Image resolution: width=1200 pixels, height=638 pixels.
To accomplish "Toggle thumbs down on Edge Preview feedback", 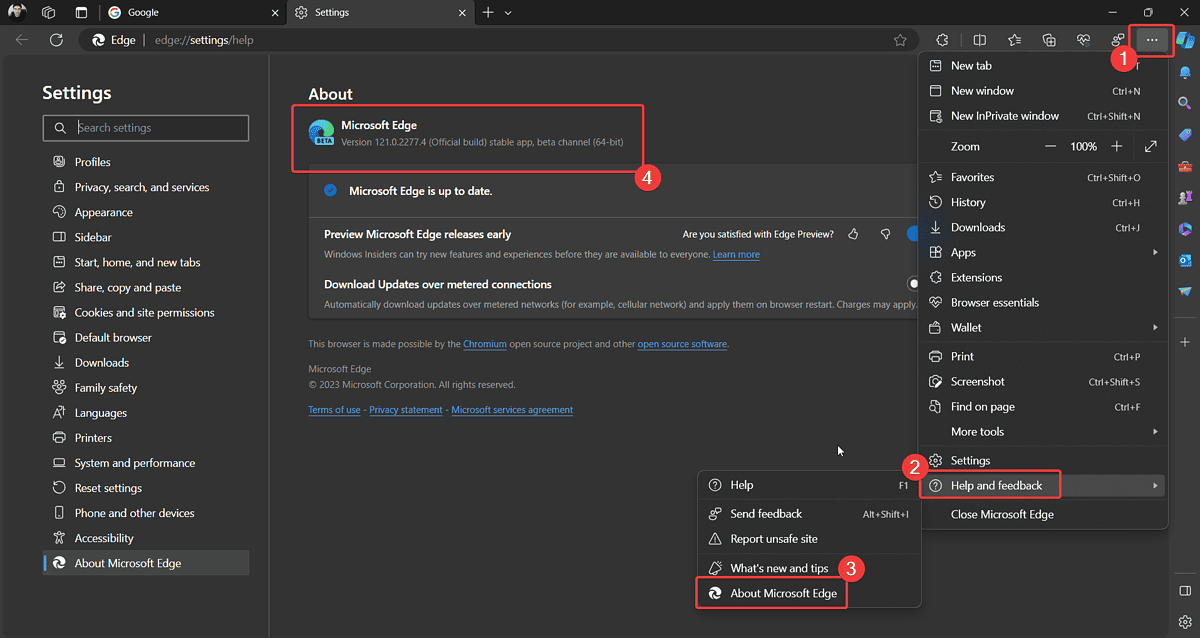I will tap(885, 233).
